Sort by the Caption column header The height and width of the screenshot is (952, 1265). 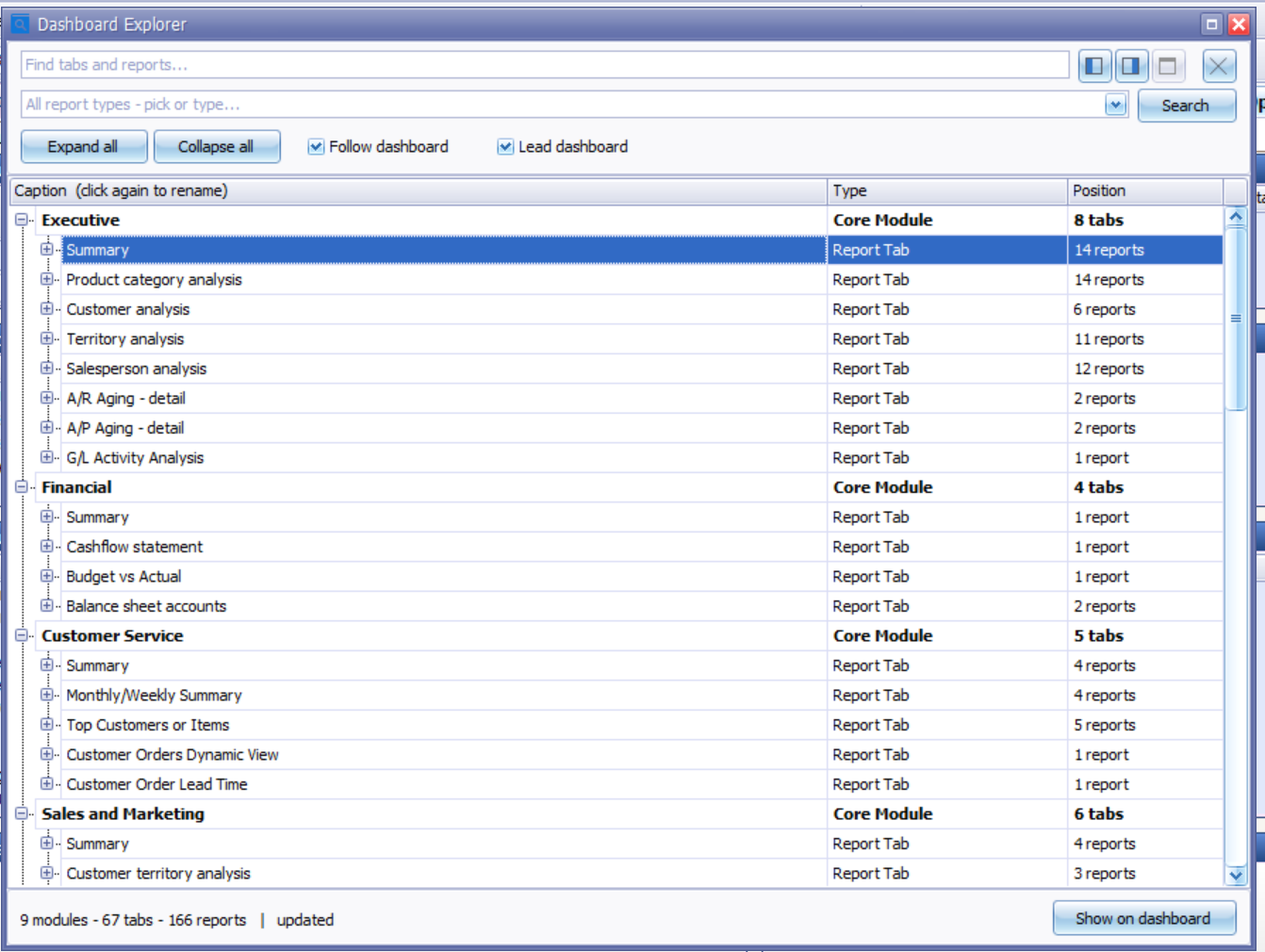[419, 190]
